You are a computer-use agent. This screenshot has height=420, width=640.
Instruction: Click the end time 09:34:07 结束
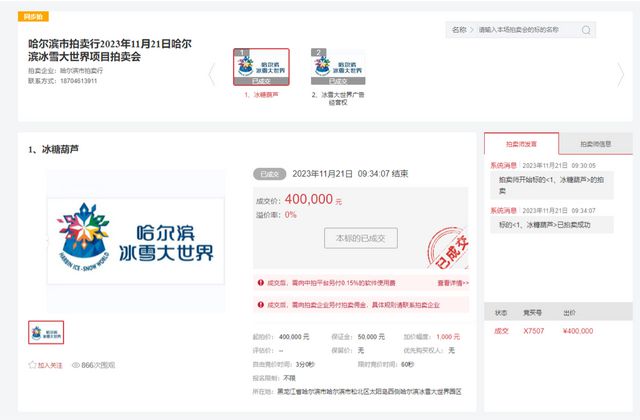tap(383, 174)
